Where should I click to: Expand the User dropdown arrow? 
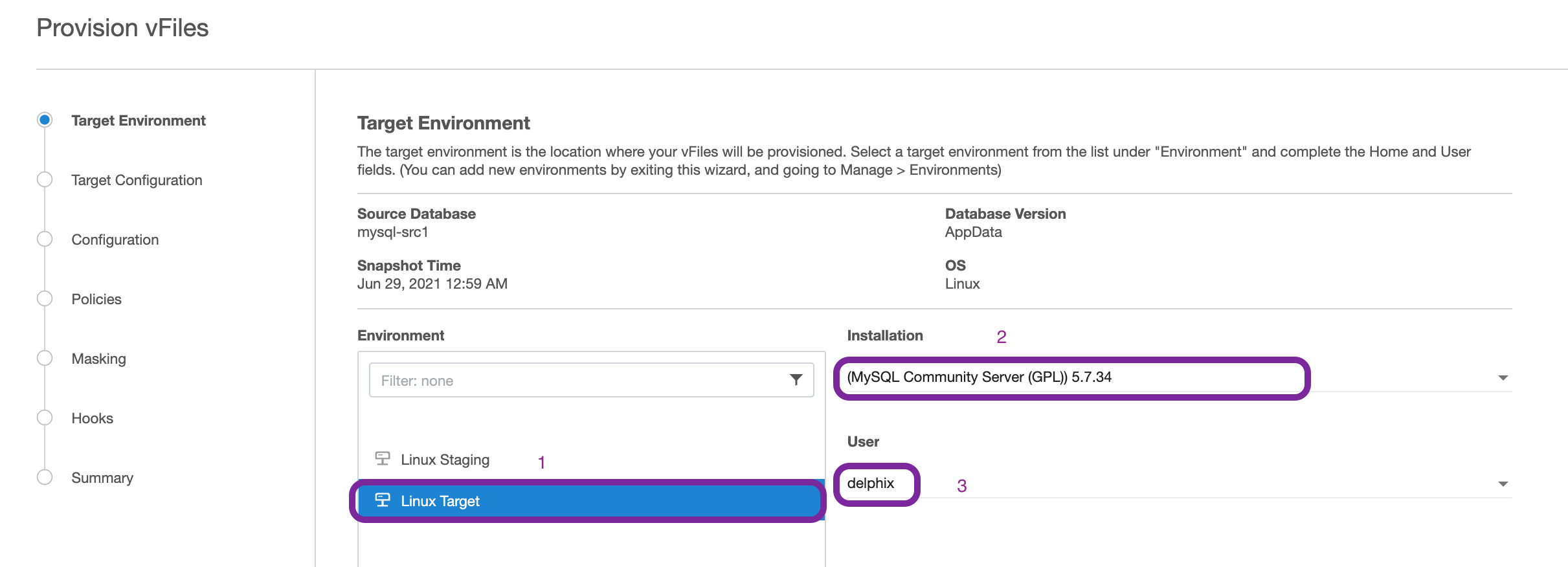click(1503, 484)
